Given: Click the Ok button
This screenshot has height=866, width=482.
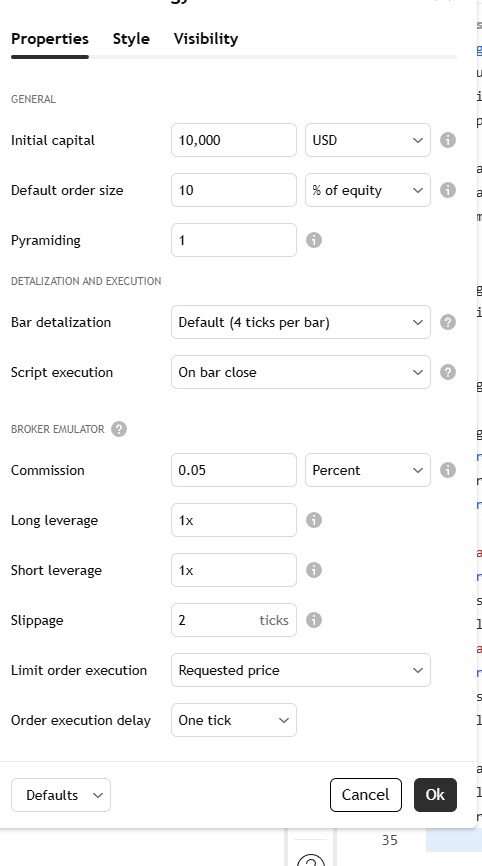Looking at the screenshot, I should [435, 795].
